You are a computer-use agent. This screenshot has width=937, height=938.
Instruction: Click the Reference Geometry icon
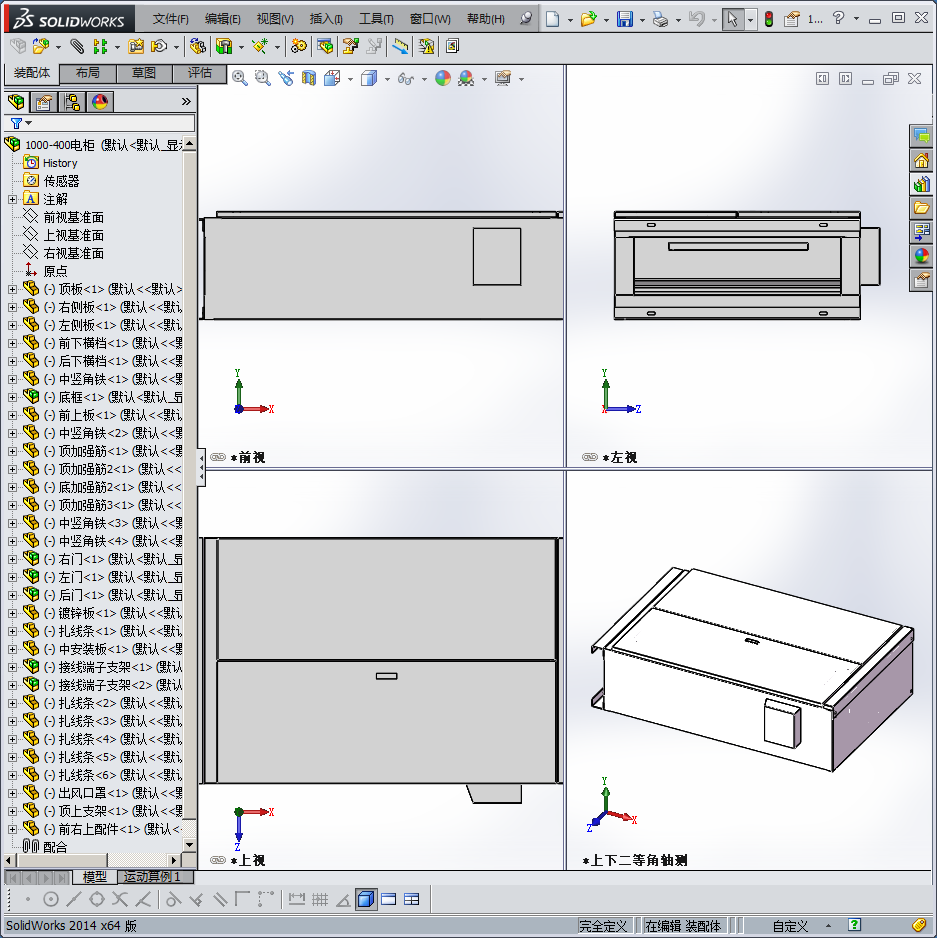[x=260, y=46]
